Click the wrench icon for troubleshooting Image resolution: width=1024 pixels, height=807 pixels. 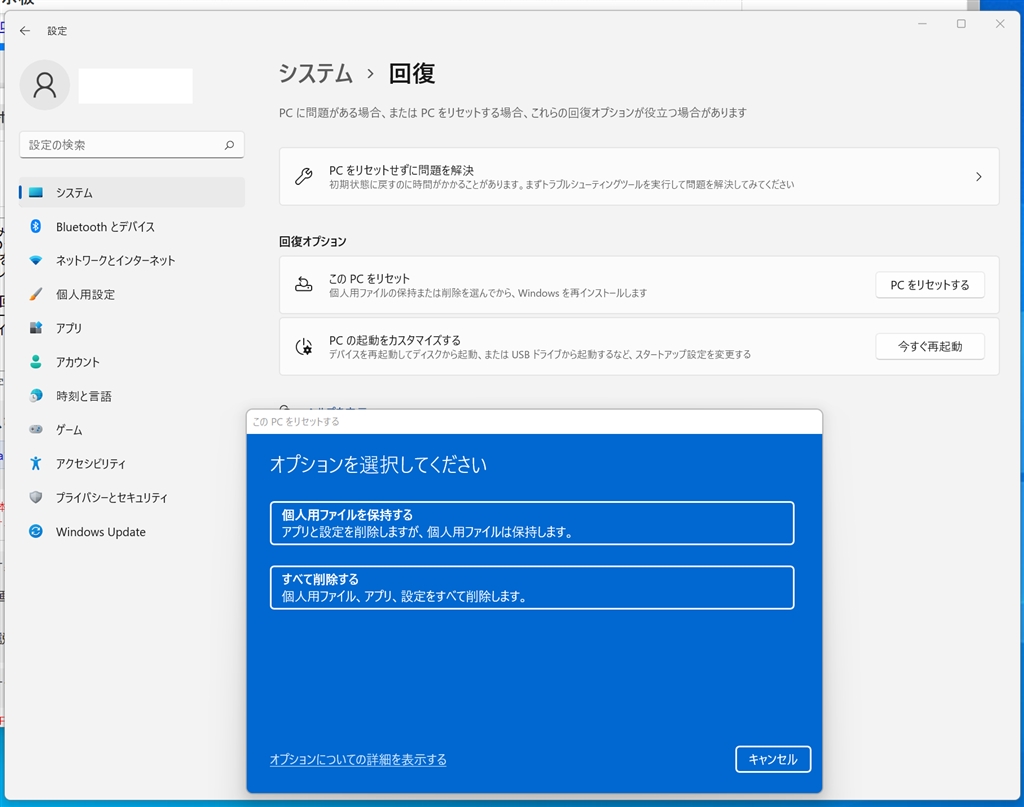click(x=304, y=176)
